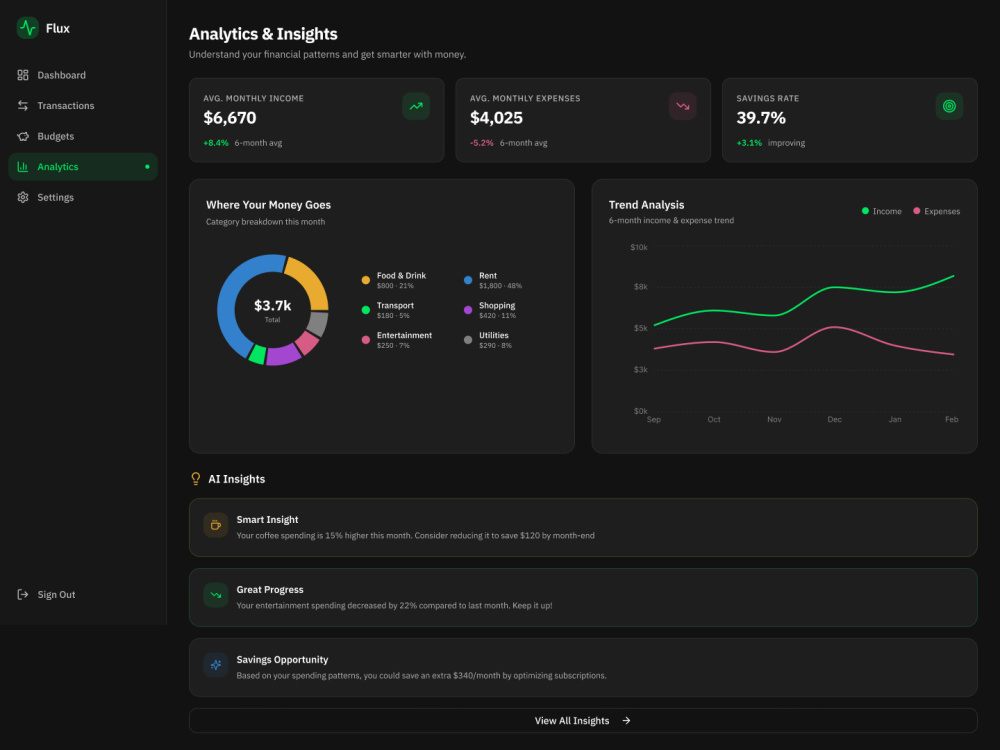Click the $3.7k total in donut center
Image resolution: width=1000 pixels, height=750 pixels.
(x=272, y=305)
